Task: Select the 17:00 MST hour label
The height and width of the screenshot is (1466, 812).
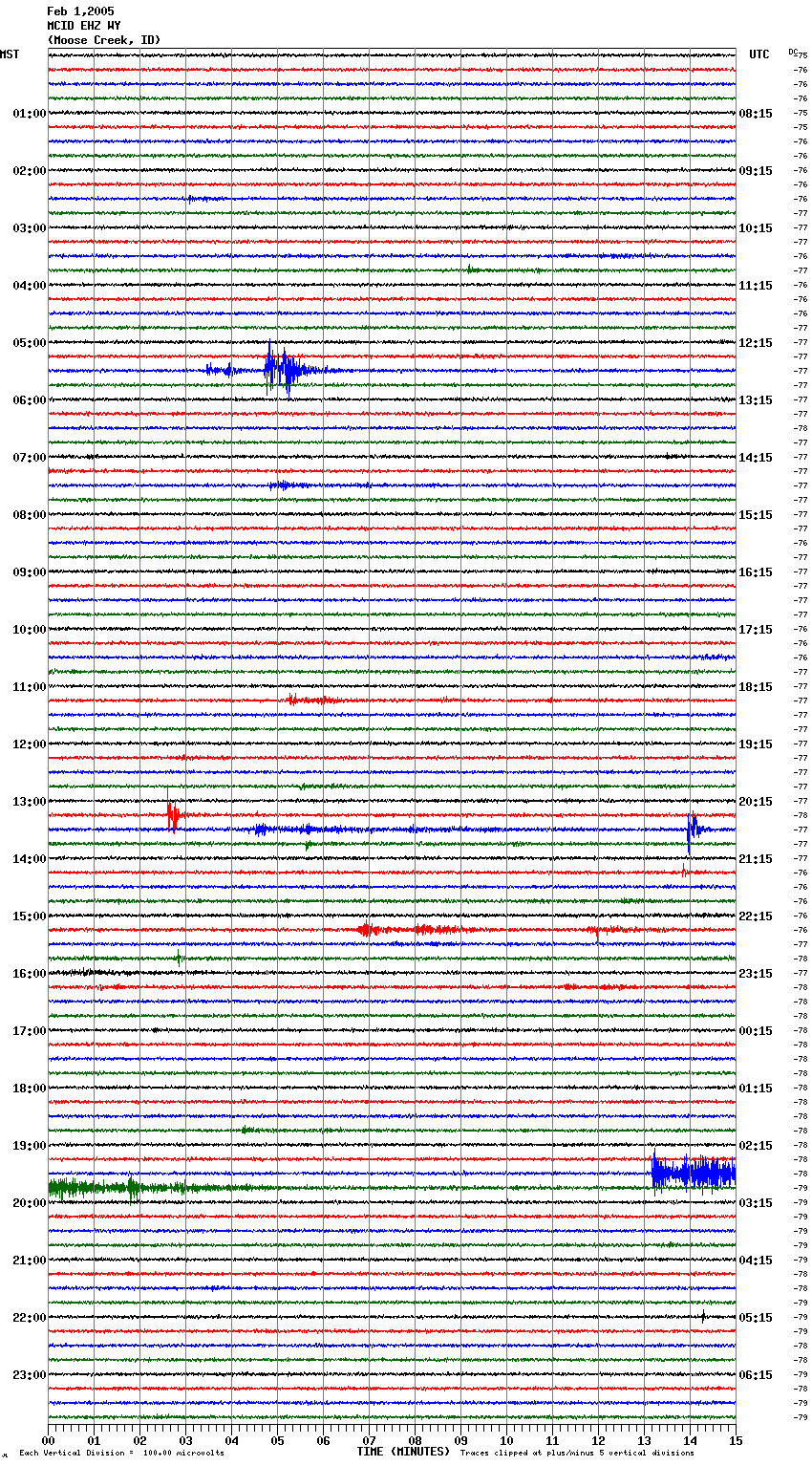Action: [30, 1031]
